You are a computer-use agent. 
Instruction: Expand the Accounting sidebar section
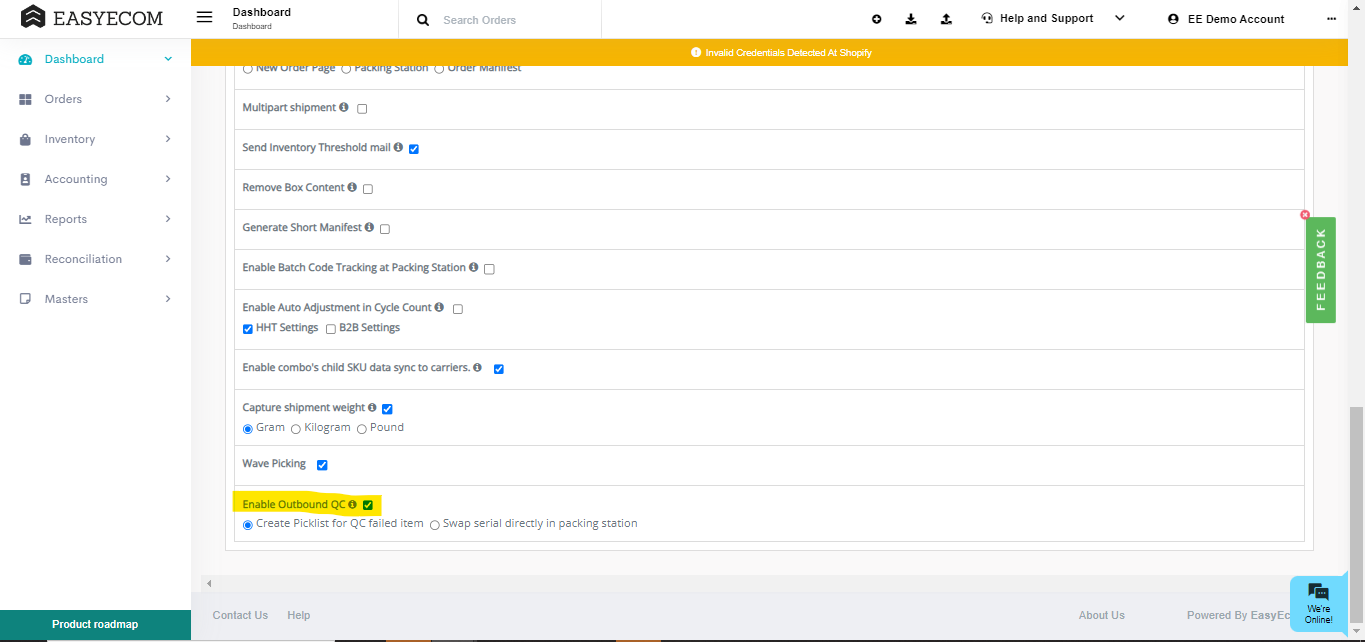pyautogui.click(x=168, y=179)
